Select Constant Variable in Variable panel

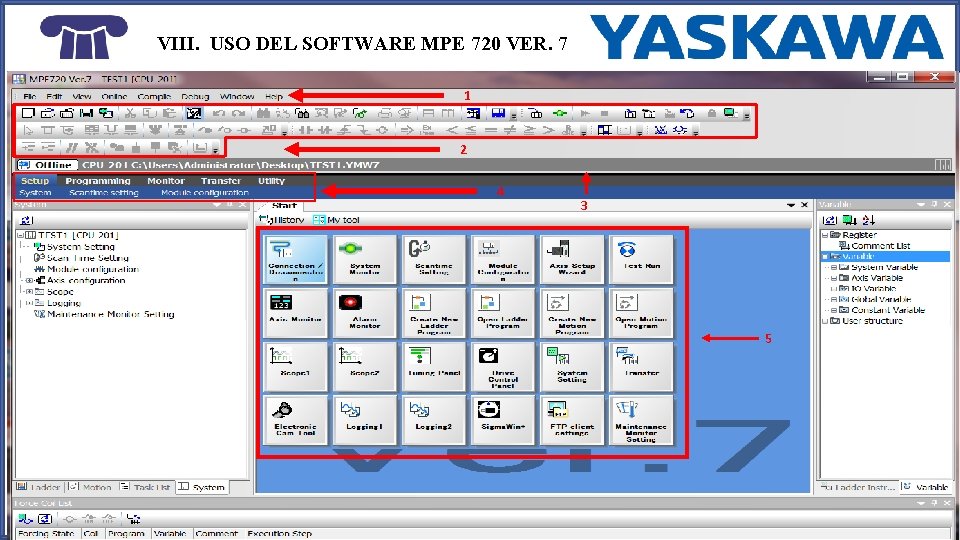click(888, 310)
